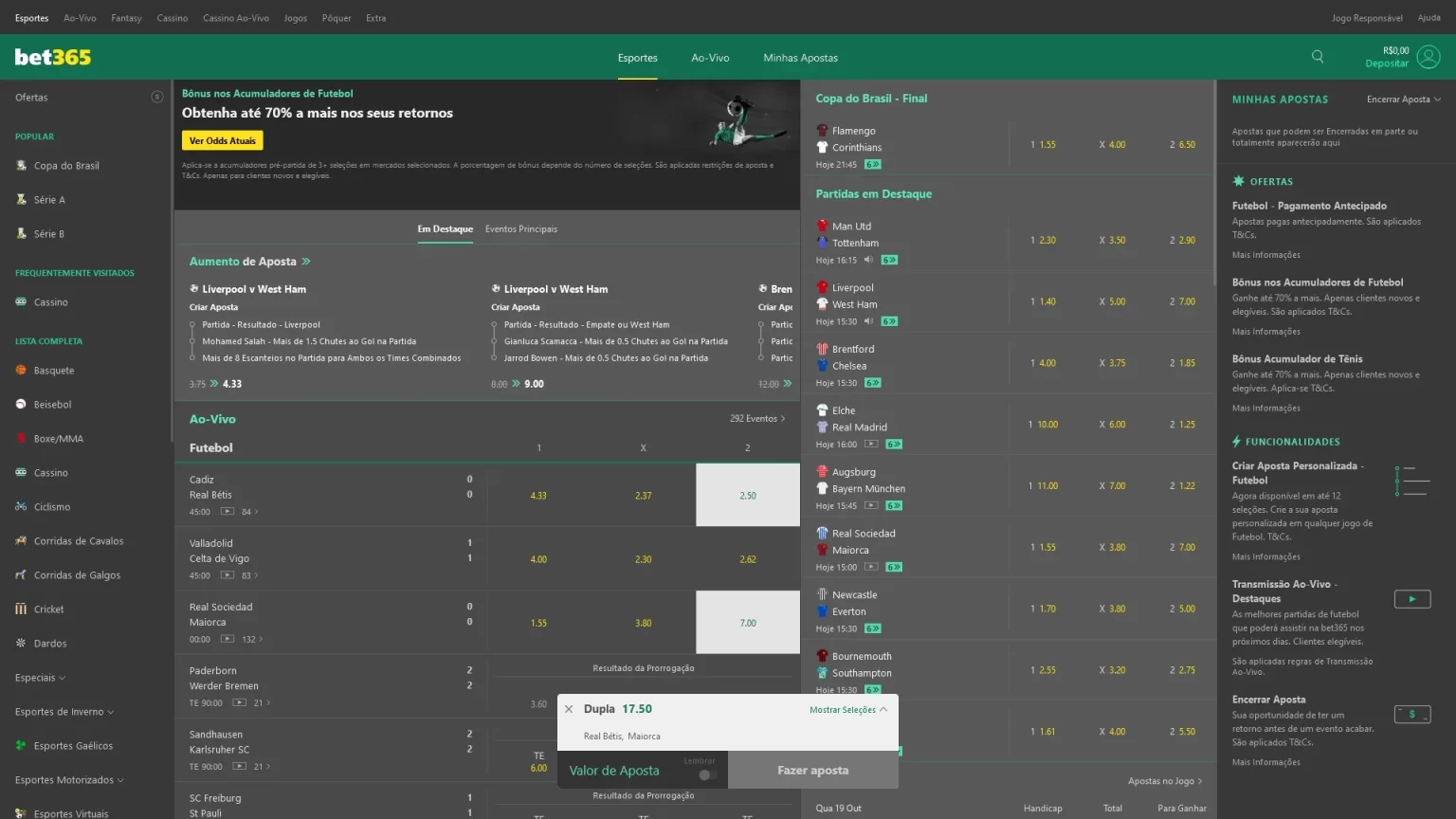
Task: Click the Transmissão Ao-Vivo play icon
Action: point(1412,599)
